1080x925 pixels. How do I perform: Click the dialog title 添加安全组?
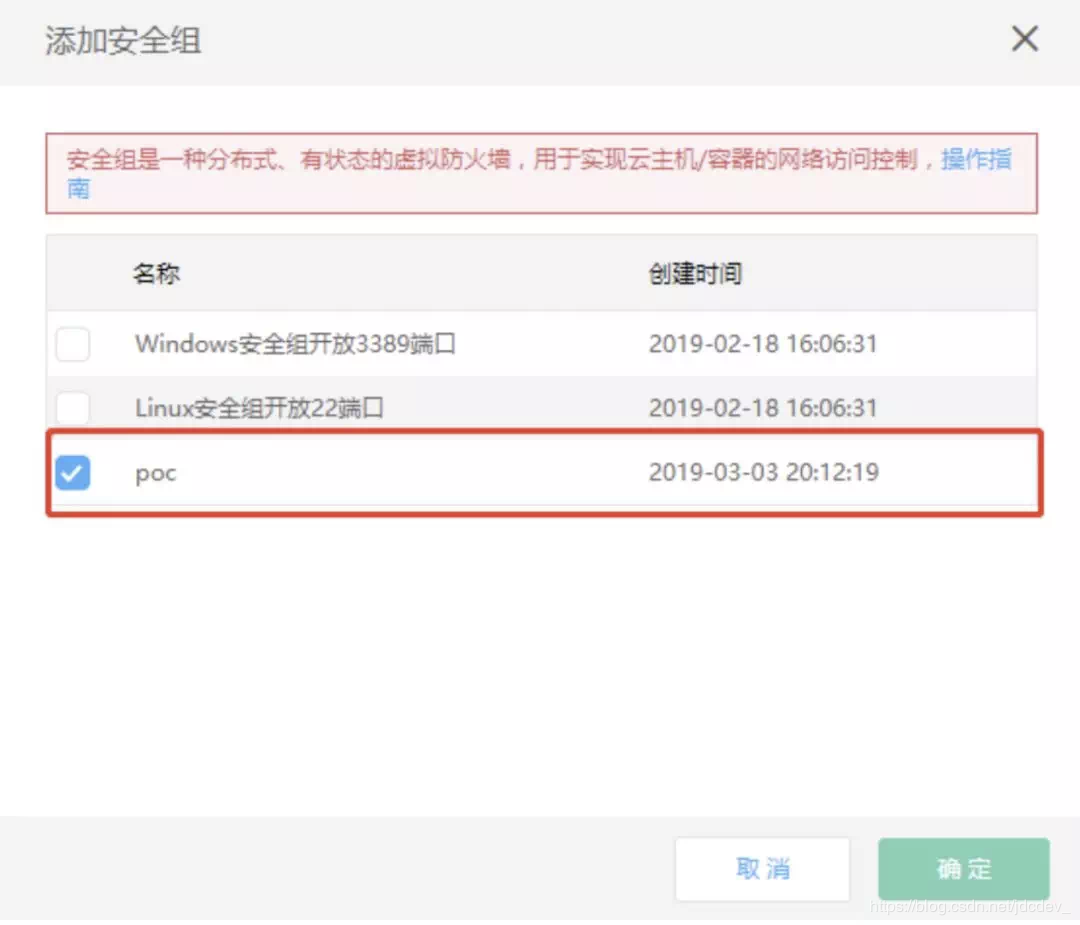pyautogui.click(x=122, y=42)
